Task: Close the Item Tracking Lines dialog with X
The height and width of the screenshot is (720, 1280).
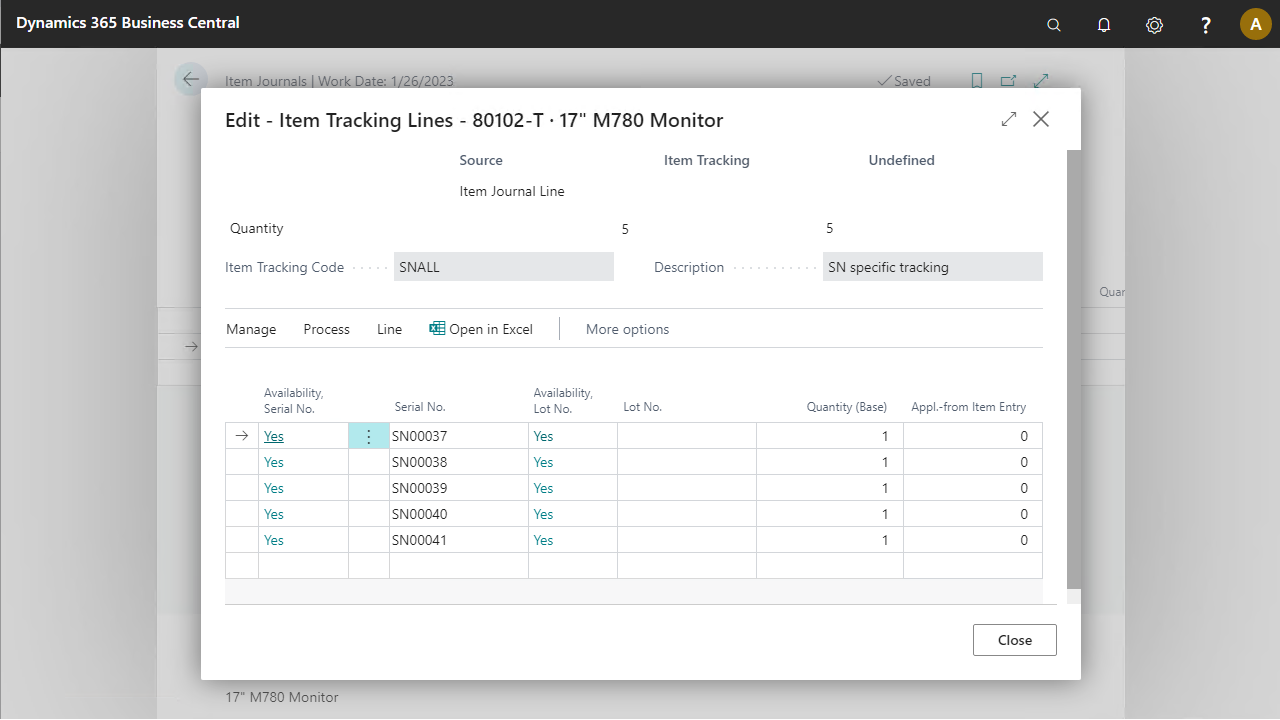Action: pos(1041,119)
